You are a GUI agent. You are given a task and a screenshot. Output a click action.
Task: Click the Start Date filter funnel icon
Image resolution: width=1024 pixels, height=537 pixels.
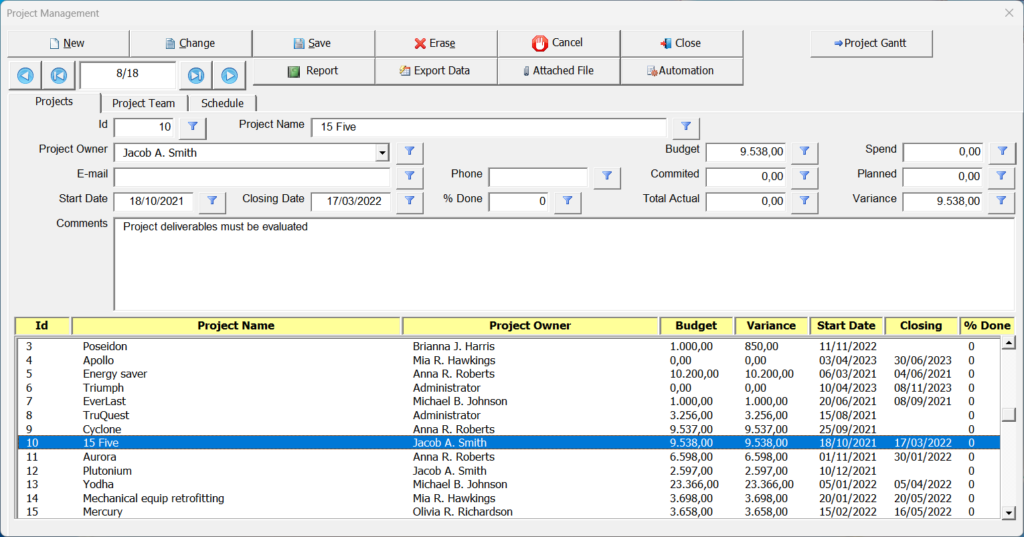[212, 201]
